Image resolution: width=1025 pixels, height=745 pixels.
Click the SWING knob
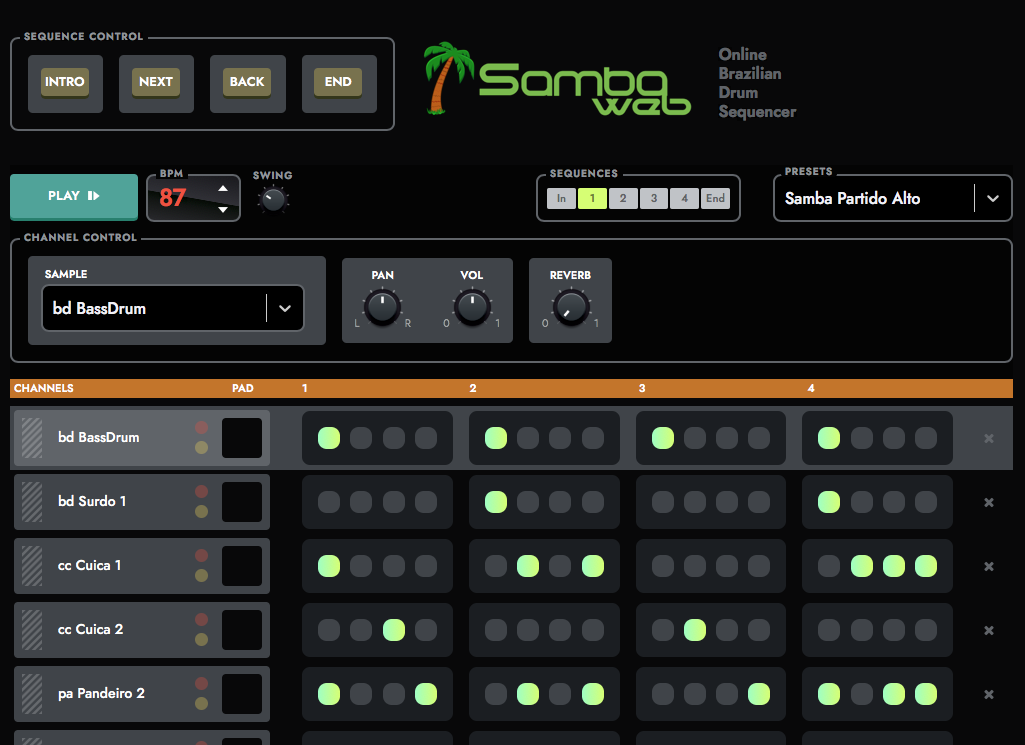(272, 198)
